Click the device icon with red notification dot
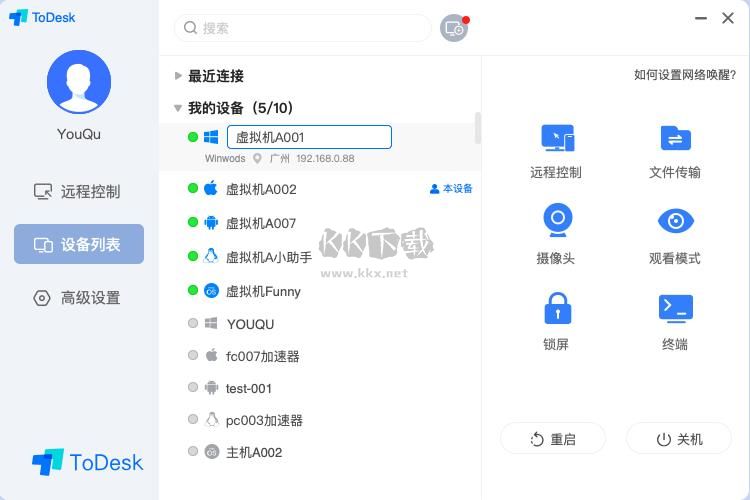750x500 pixels. click(454, 28)
